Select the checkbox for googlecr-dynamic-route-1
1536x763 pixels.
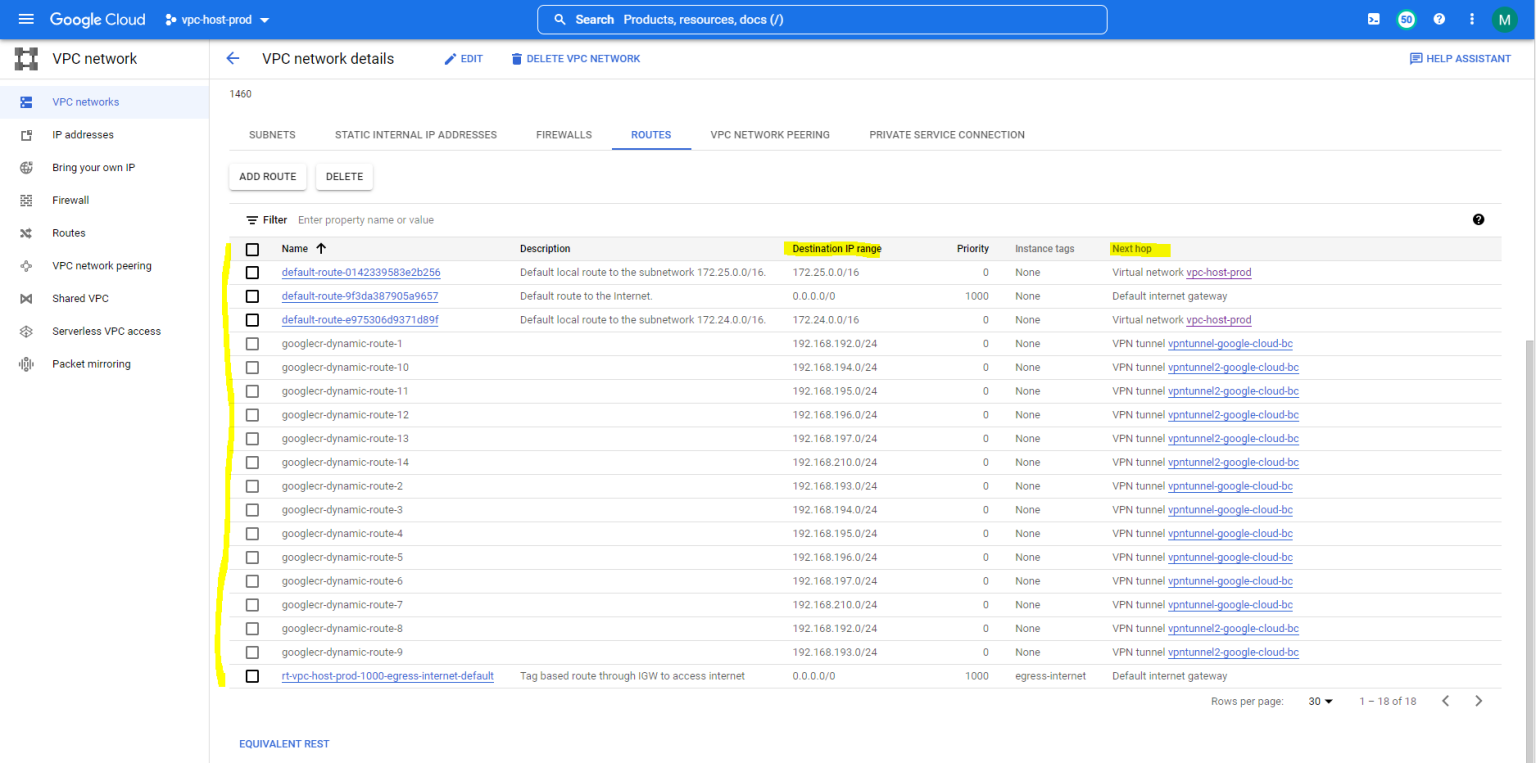(251, 343)
